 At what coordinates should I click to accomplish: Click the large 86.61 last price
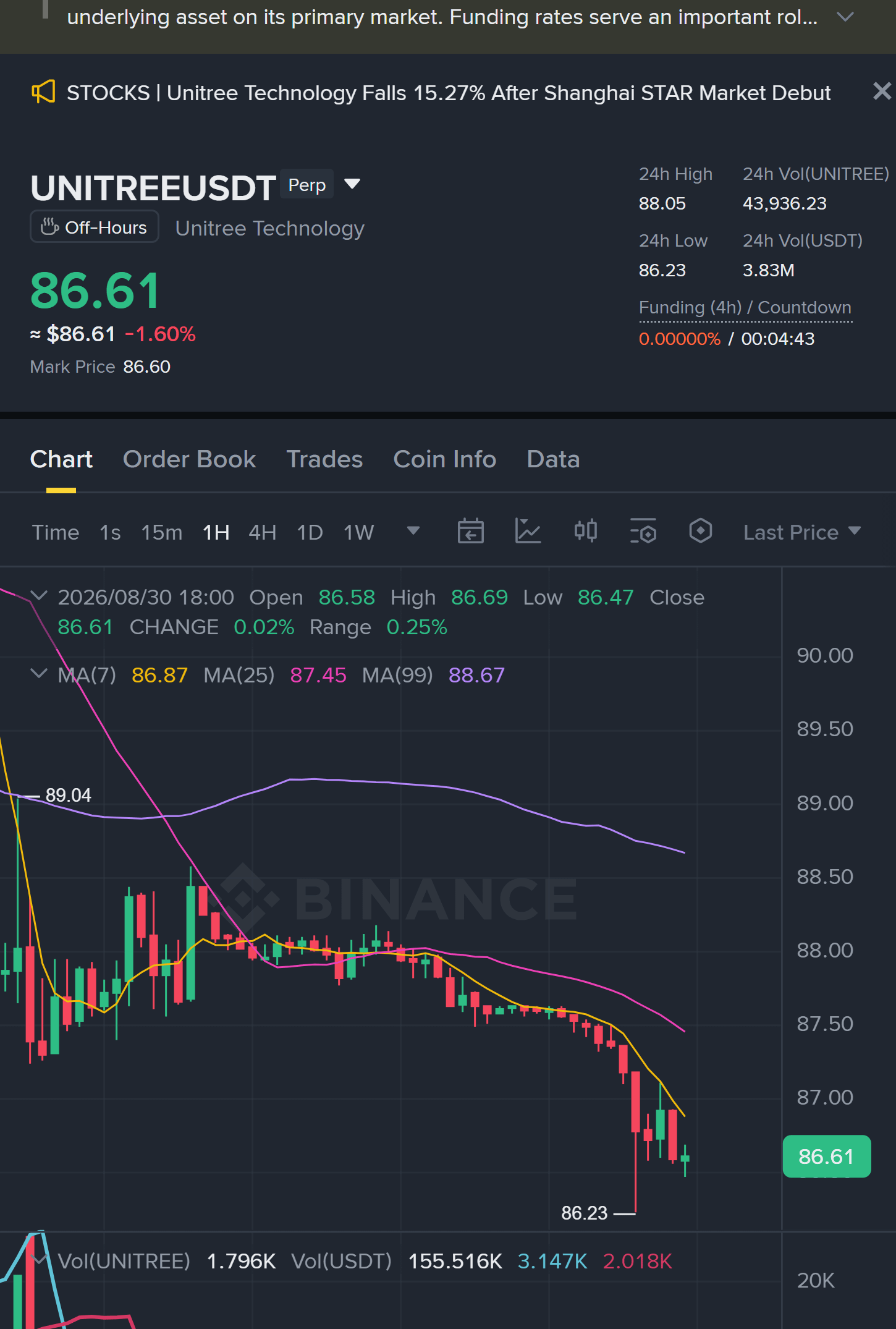95,291
